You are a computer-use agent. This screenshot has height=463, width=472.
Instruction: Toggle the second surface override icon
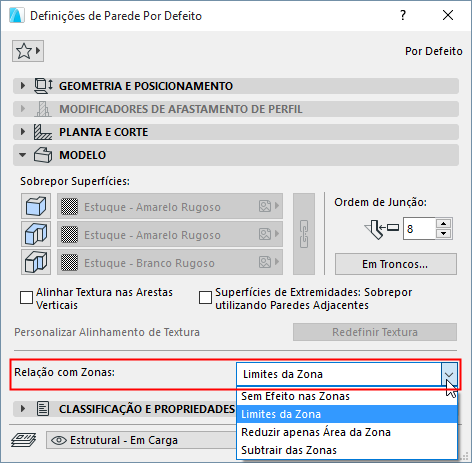[x=36, y=234]
